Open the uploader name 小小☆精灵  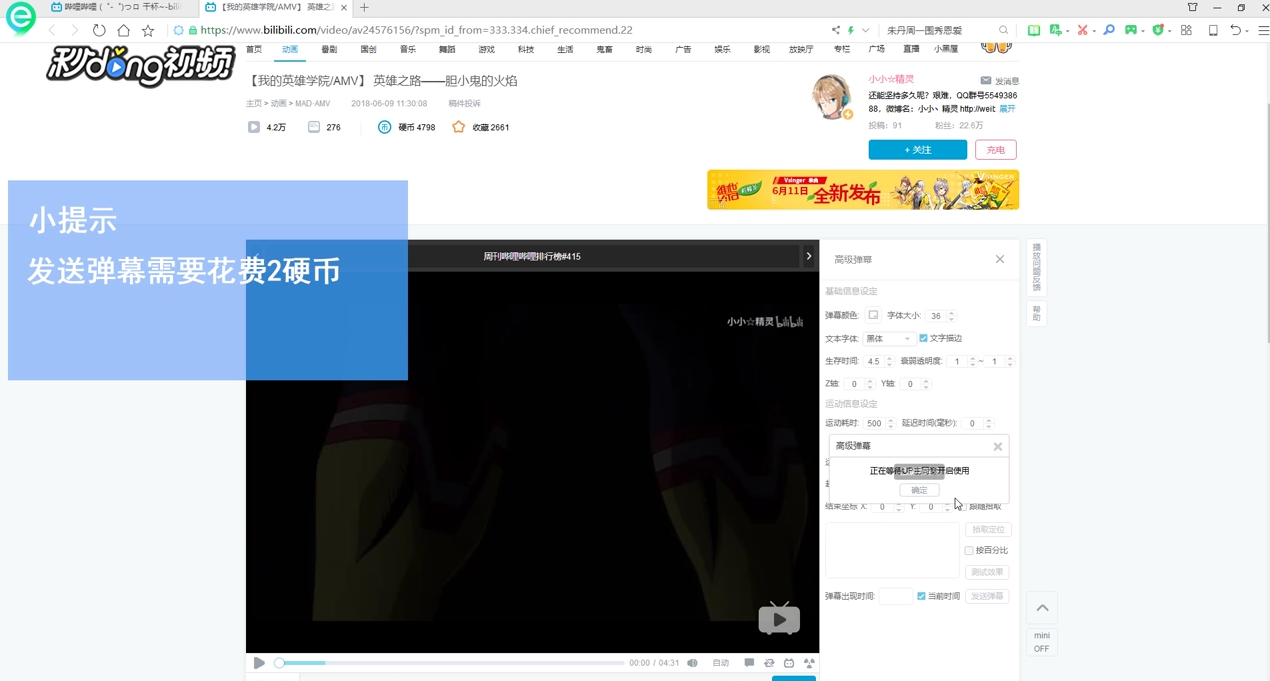[x=891, y=79]
